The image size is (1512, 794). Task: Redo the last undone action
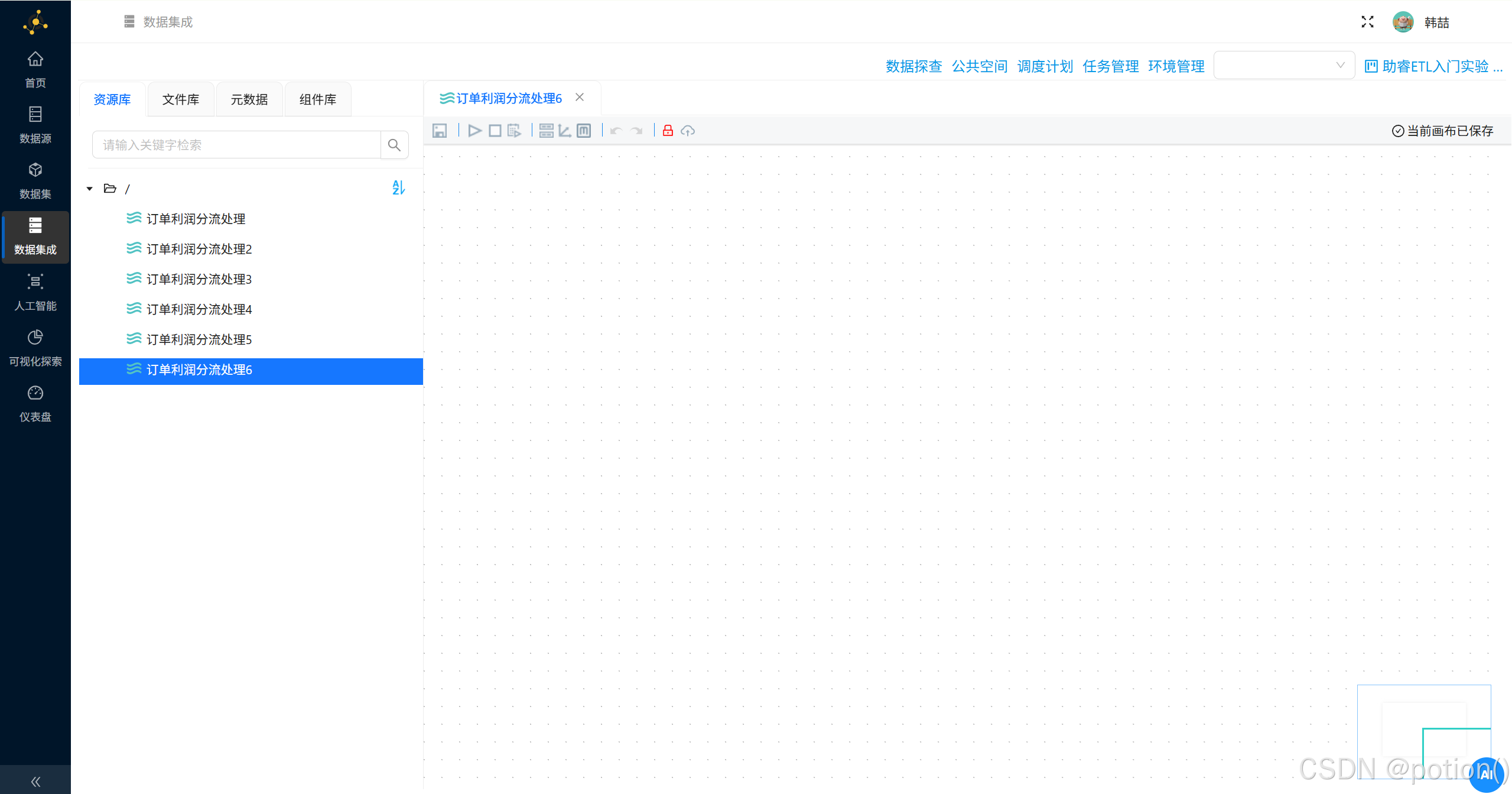636,130
